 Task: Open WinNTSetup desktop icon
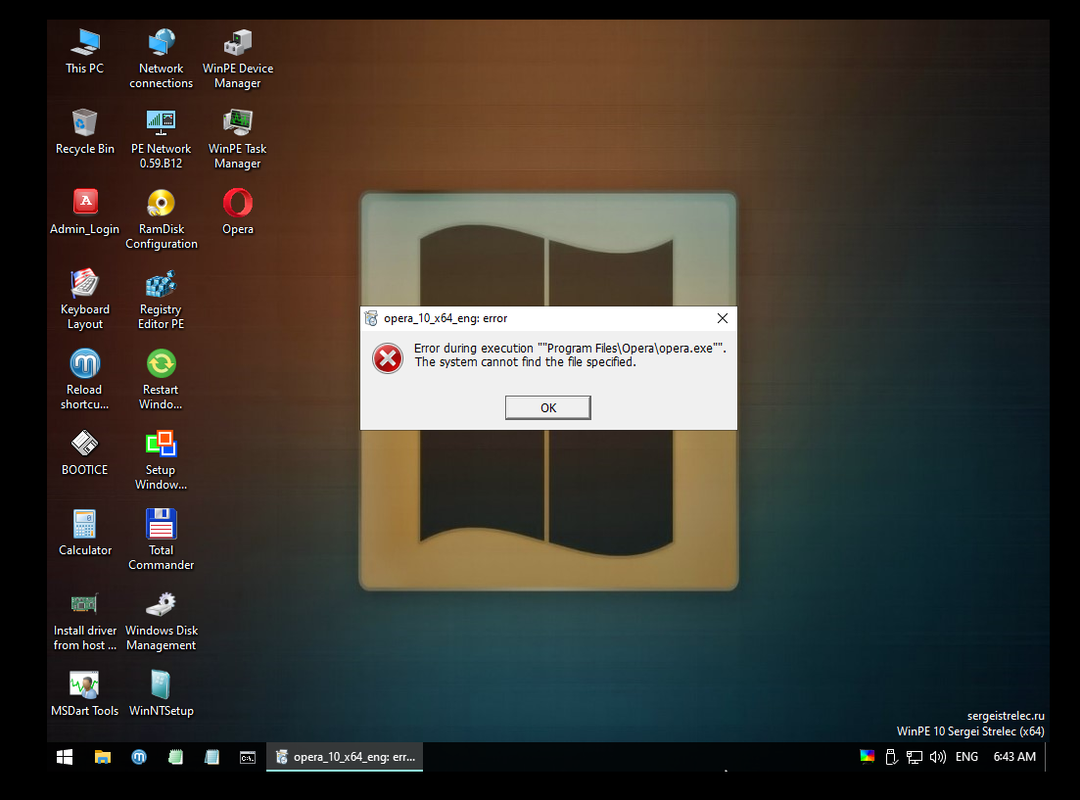[161, 693]
